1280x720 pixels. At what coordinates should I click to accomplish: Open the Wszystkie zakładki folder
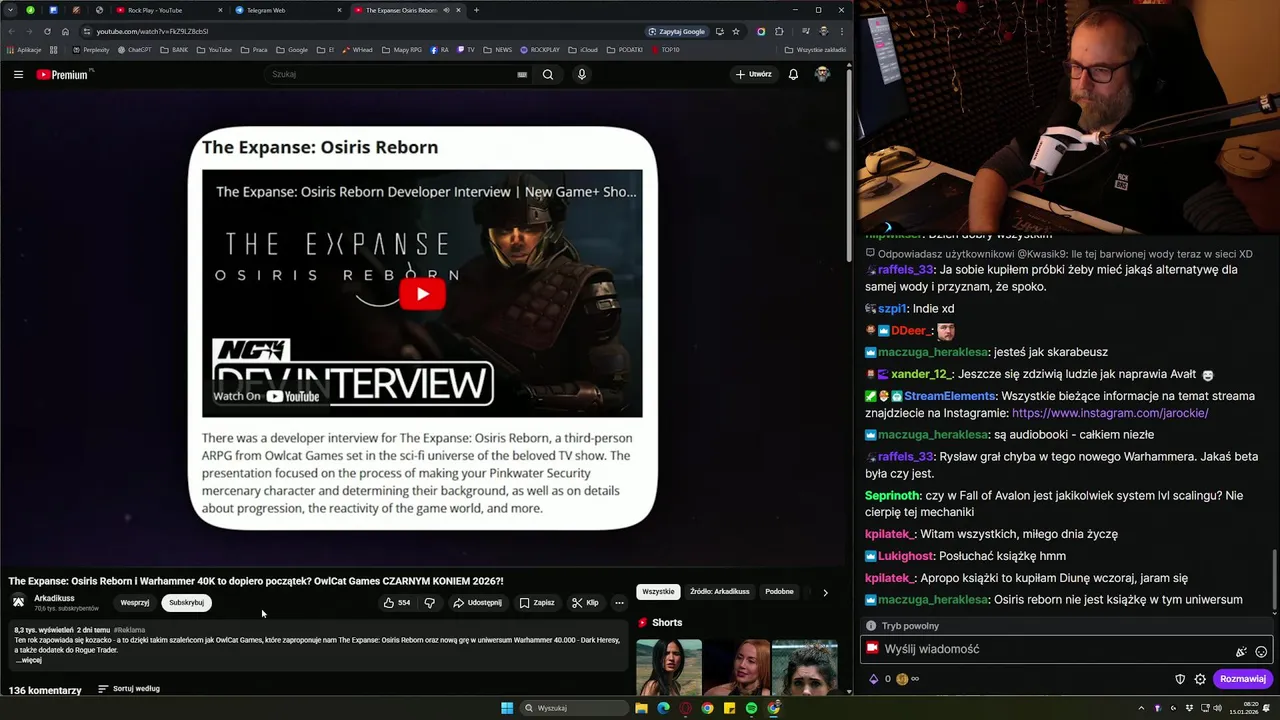pyautogui.click(x=815, y=49)
